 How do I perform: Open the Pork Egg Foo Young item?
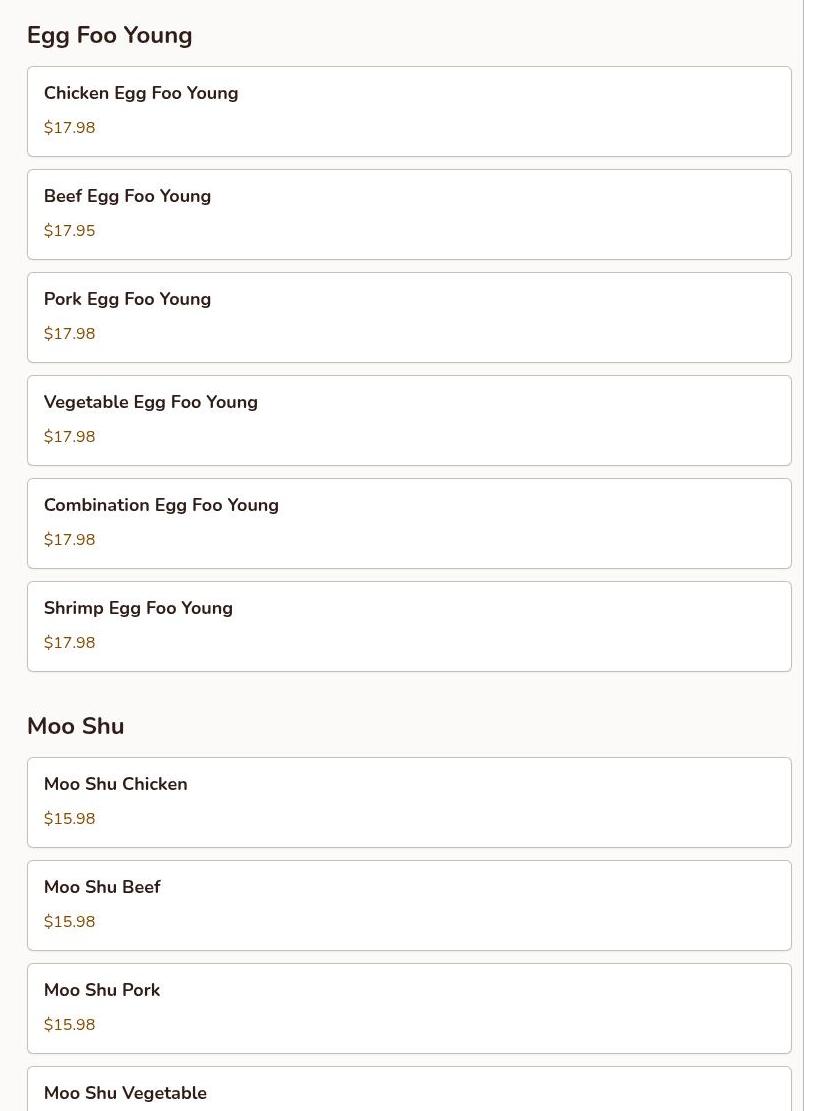pyautogui.click(x=127, y=299)
